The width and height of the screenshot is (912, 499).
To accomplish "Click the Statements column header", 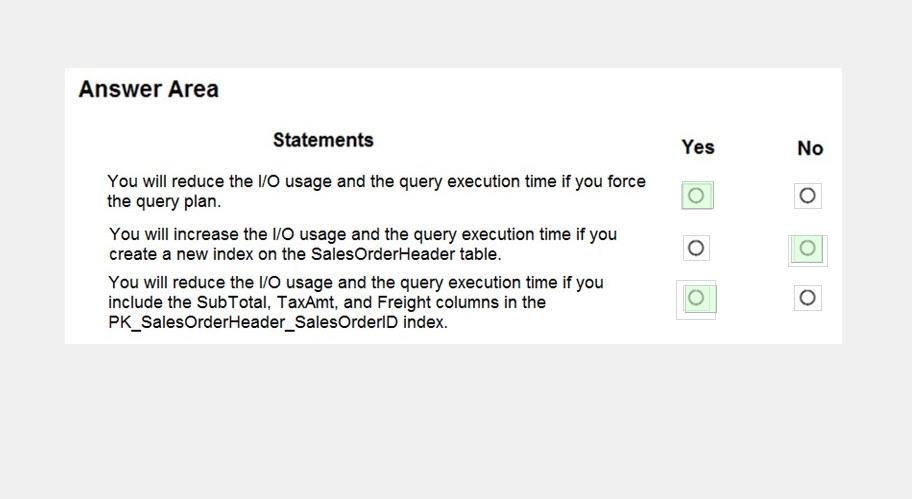I will 323,140.
